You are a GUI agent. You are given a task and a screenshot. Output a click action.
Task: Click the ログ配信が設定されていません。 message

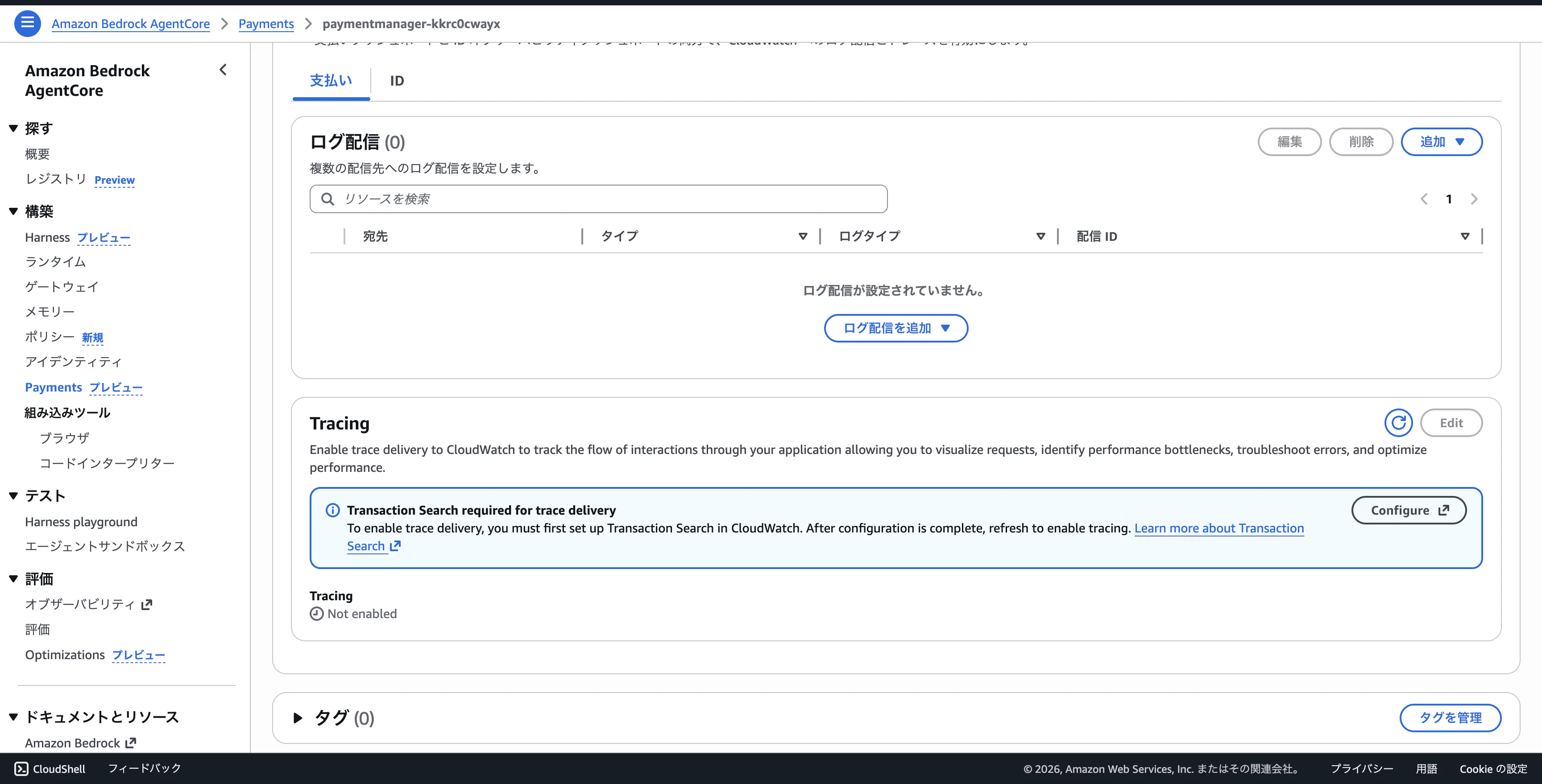(895, 291)
